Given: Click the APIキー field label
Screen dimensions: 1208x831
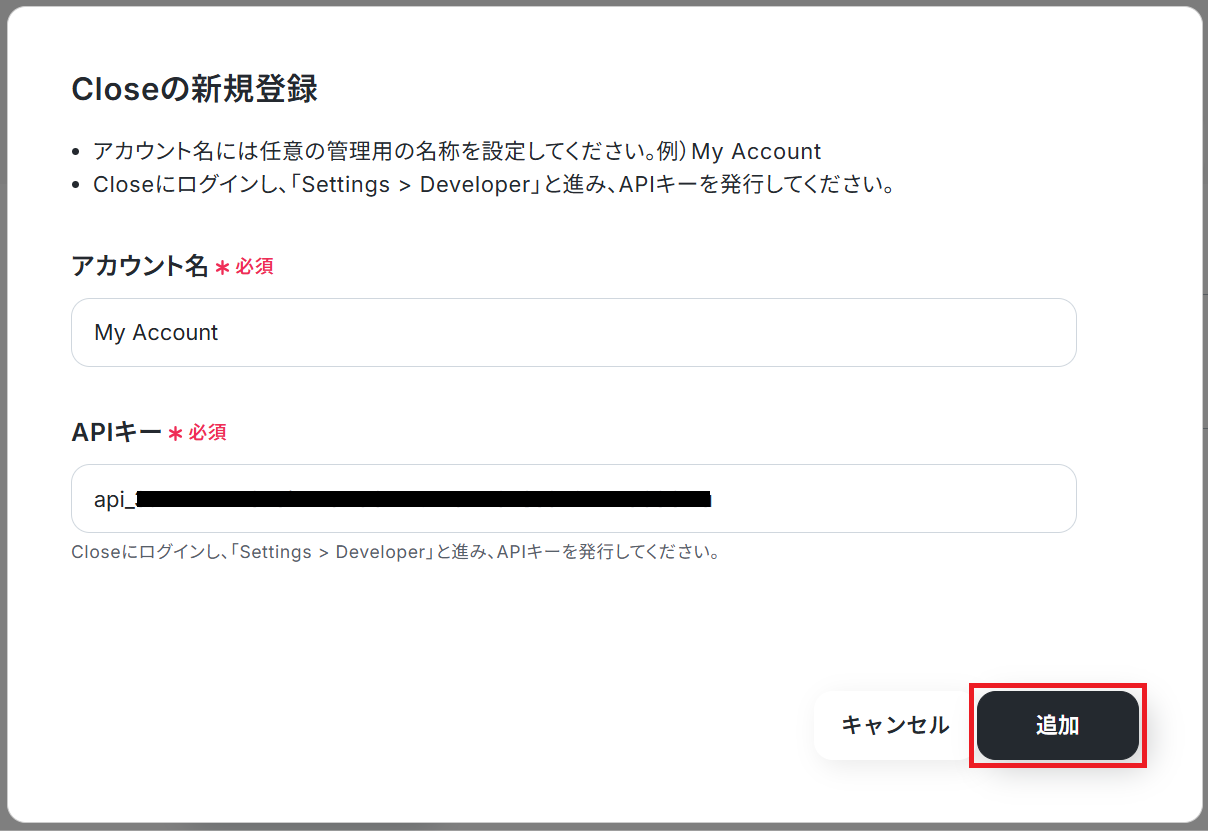Looking at the screenshot, I should click(116, 432).
